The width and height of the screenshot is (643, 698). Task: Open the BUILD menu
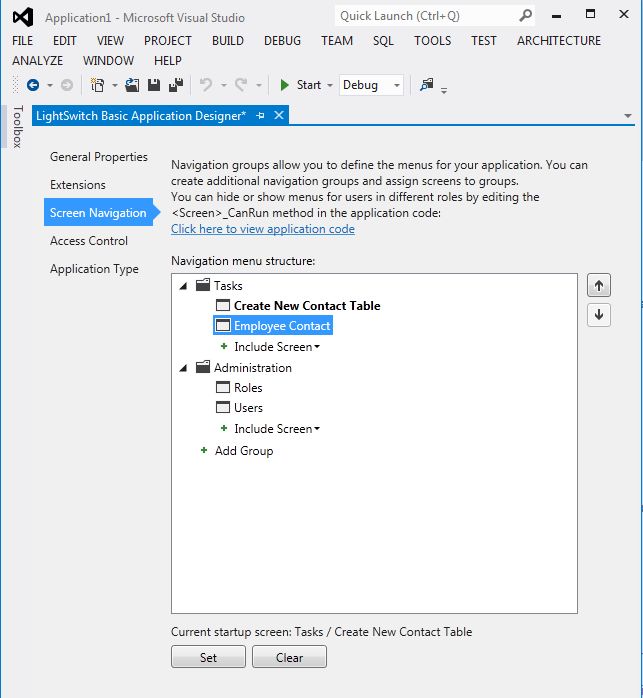pyautogui.click(x=228, y=41)
